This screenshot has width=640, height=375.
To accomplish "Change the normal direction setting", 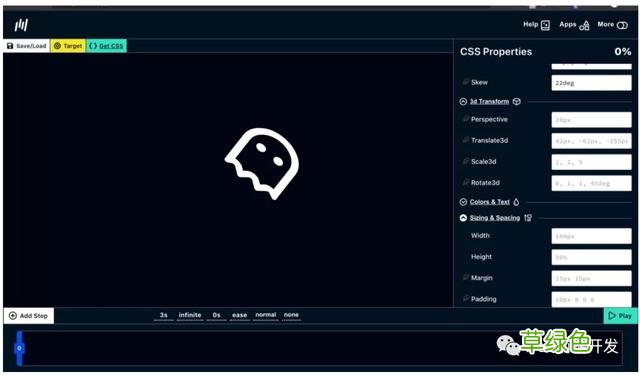I will coord(266,315).
